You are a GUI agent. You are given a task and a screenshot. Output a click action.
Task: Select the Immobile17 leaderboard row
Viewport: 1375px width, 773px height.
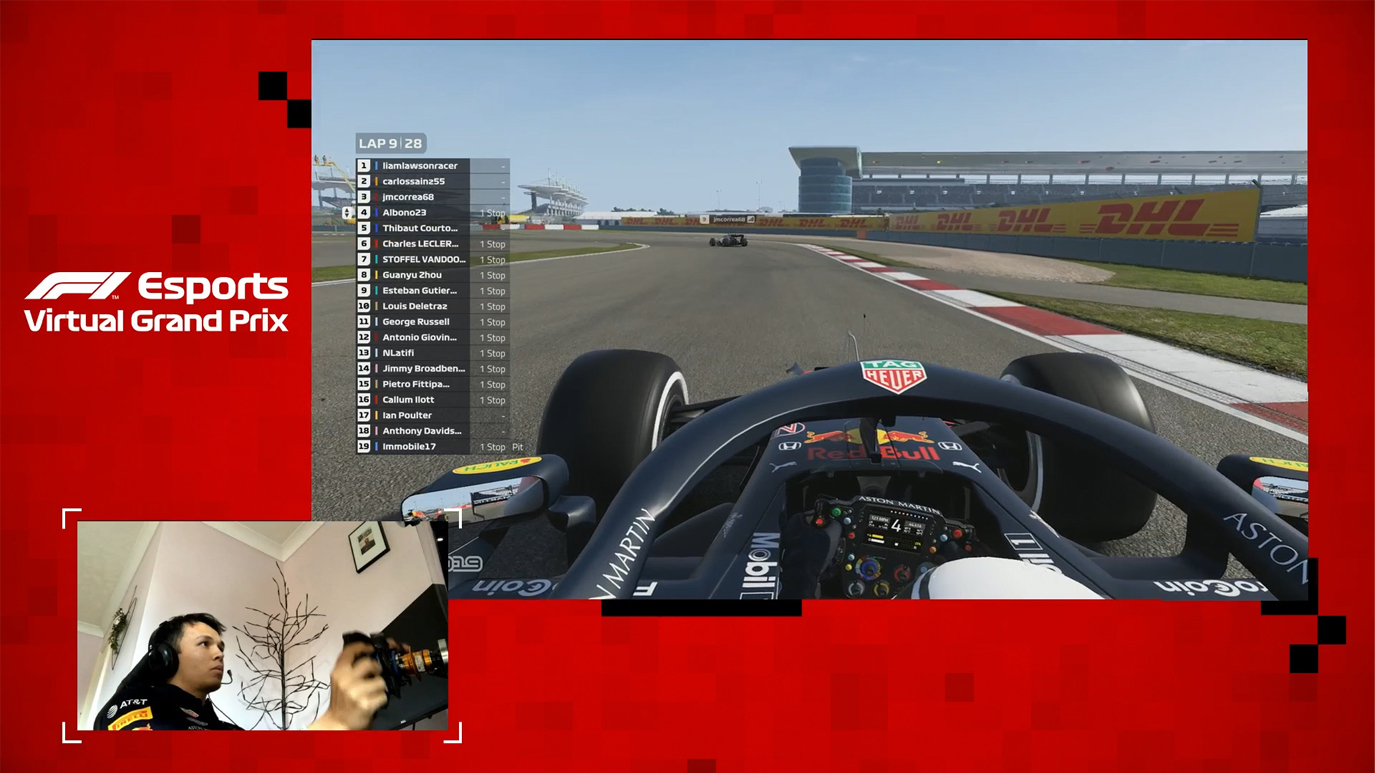(x=433, y=447)
